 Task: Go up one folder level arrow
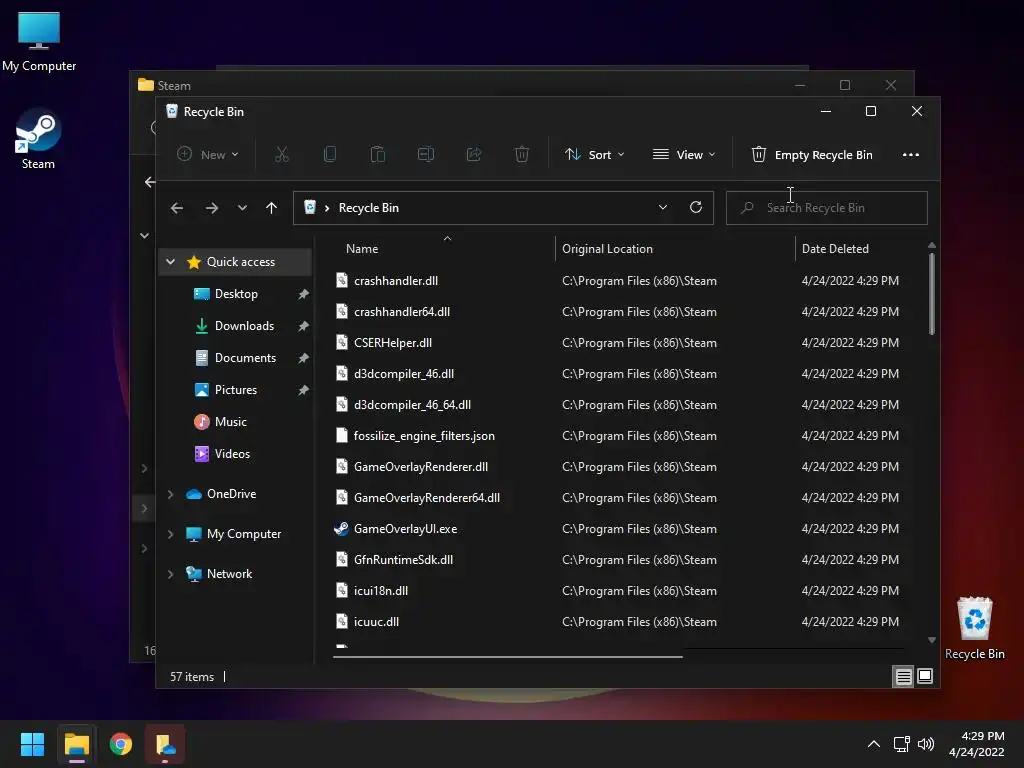coord(272,208)
